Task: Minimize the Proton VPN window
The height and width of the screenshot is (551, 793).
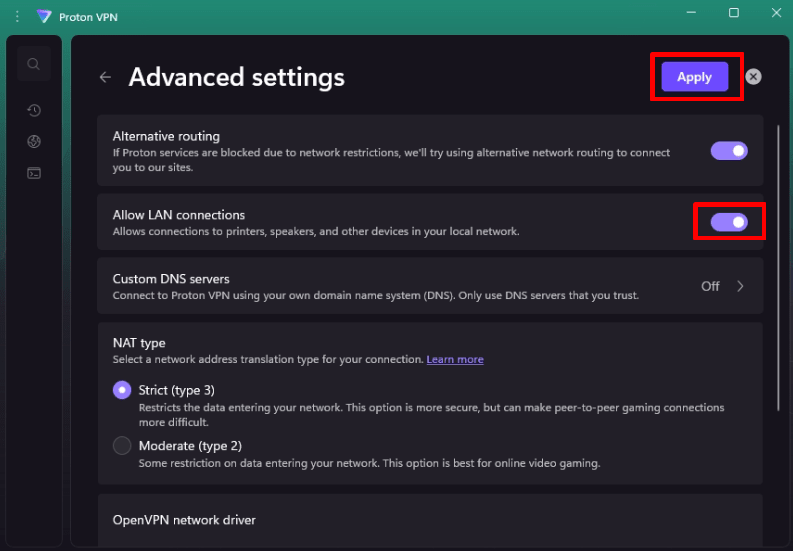Action: tap(691, 13)
